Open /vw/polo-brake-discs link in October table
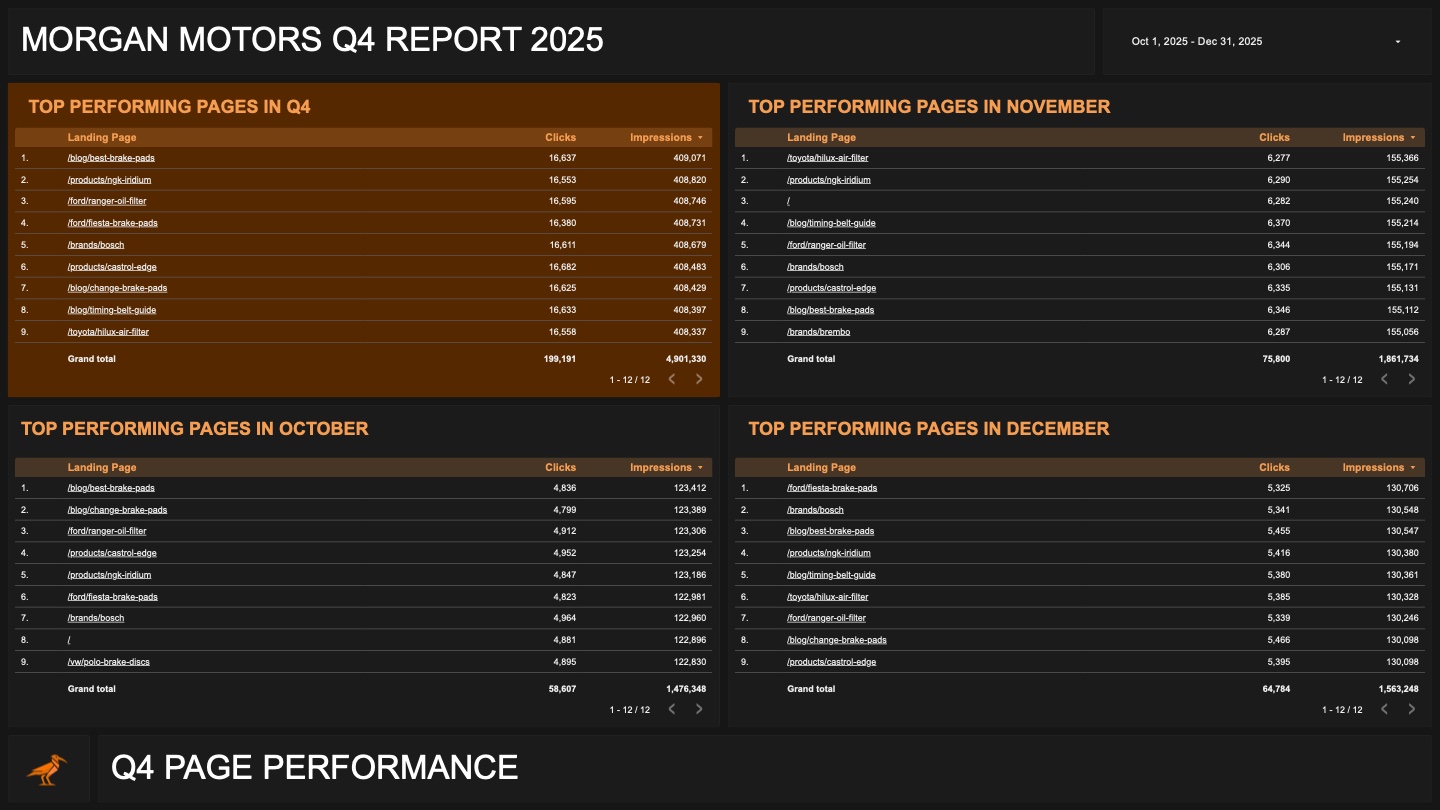 [108, 662]
